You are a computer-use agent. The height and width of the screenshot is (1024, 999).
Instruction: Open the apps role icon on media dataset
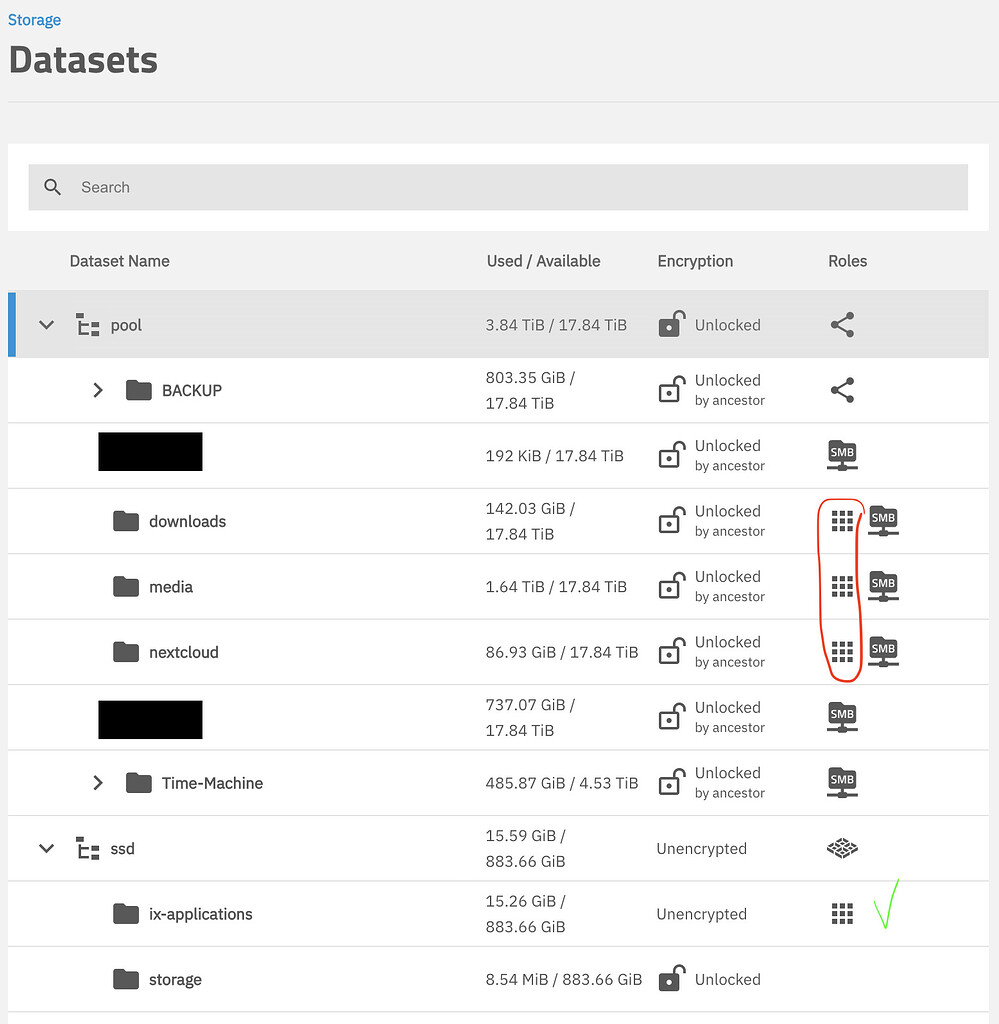pyautogui.click(x=841, y=586)
